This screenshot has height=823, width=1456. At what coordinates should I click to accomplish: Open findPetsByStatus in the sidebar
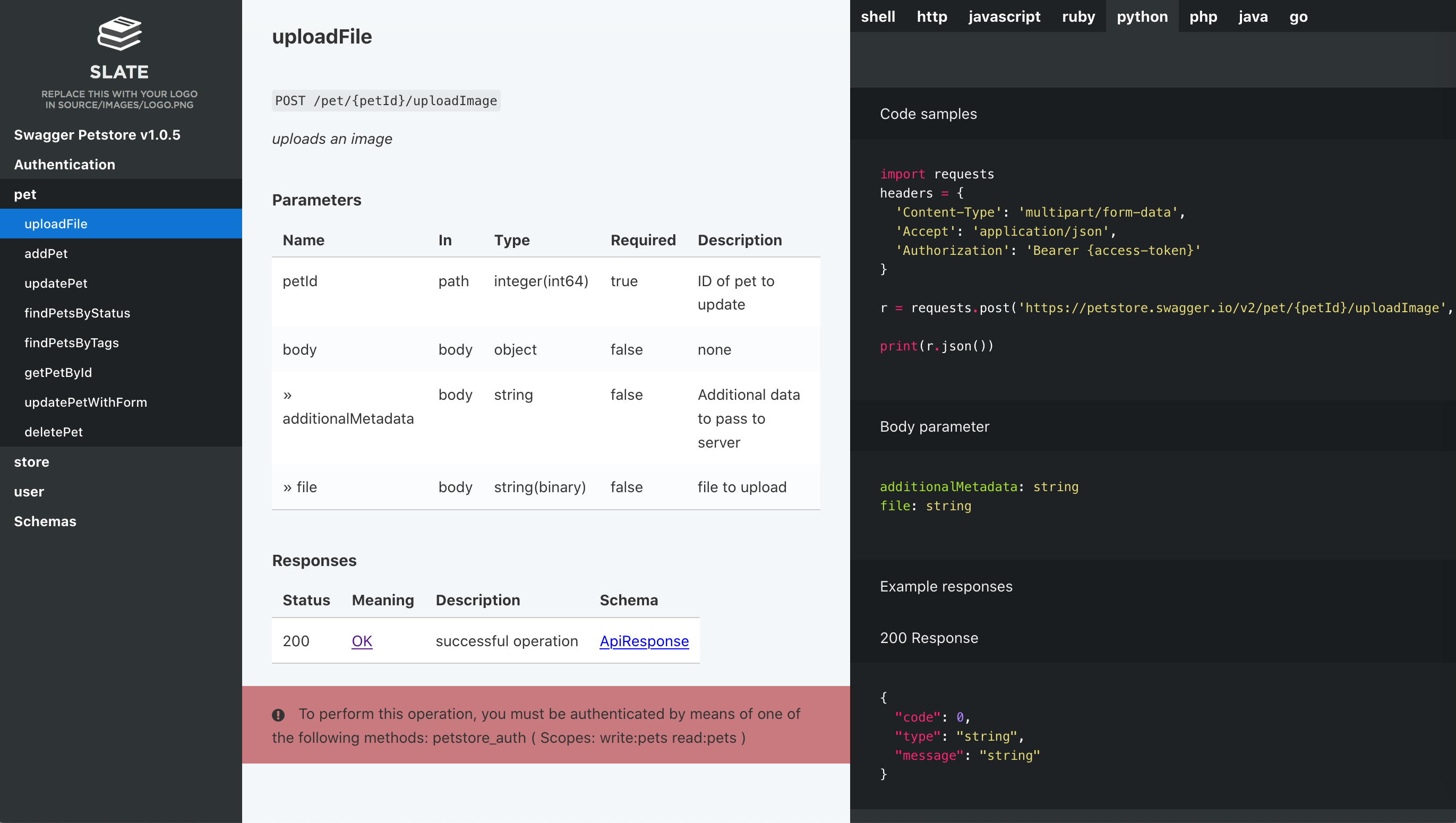(x=77, y=313)
